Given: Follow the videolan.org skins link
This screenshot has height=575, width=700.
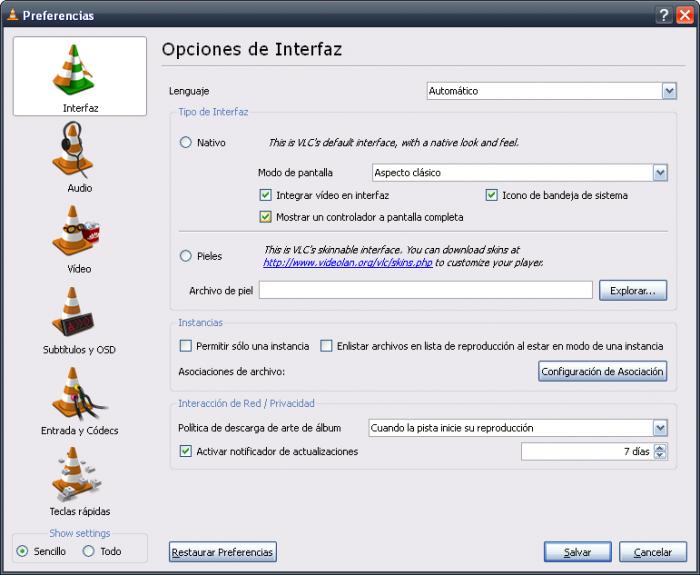Looking at the screenshot, I should click(x=334, y=263).
